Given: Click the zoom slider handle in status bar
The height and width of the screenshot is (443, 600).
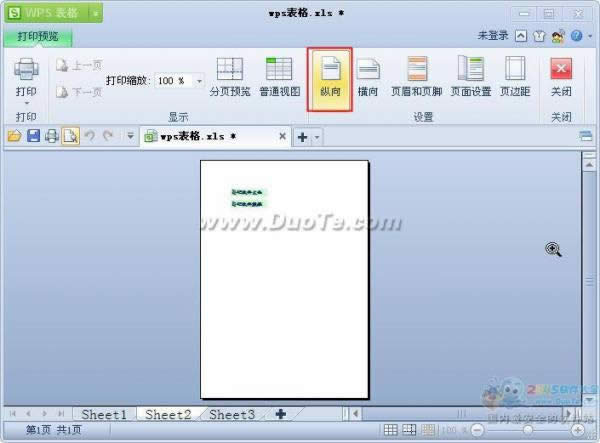Looking at the screenshot, I should (x=528, y=430).
